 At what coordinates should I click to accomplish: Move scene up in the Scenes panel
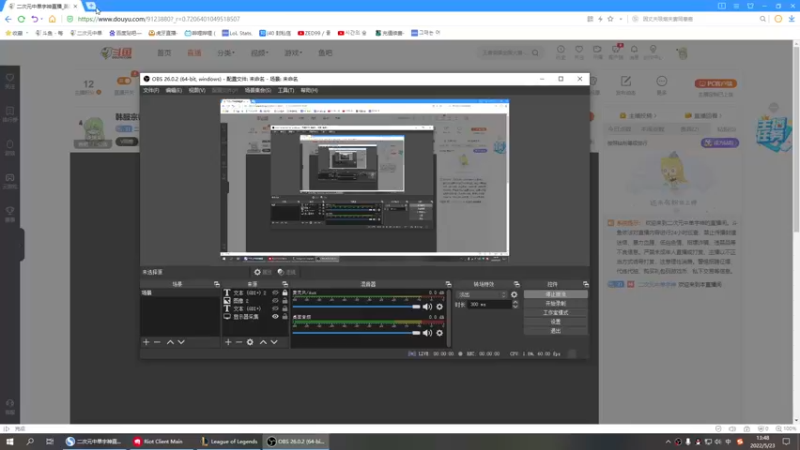coord(170,342)
